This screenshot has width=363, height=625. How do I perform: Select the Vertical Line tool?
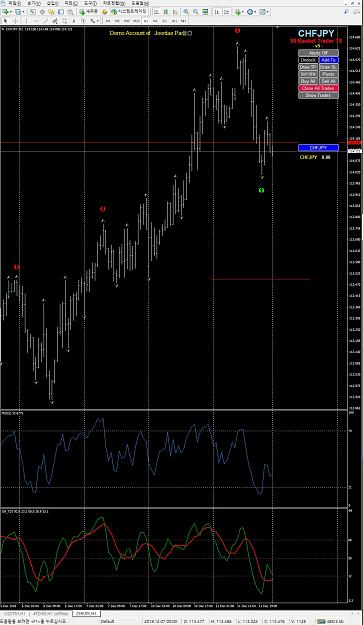26,20
